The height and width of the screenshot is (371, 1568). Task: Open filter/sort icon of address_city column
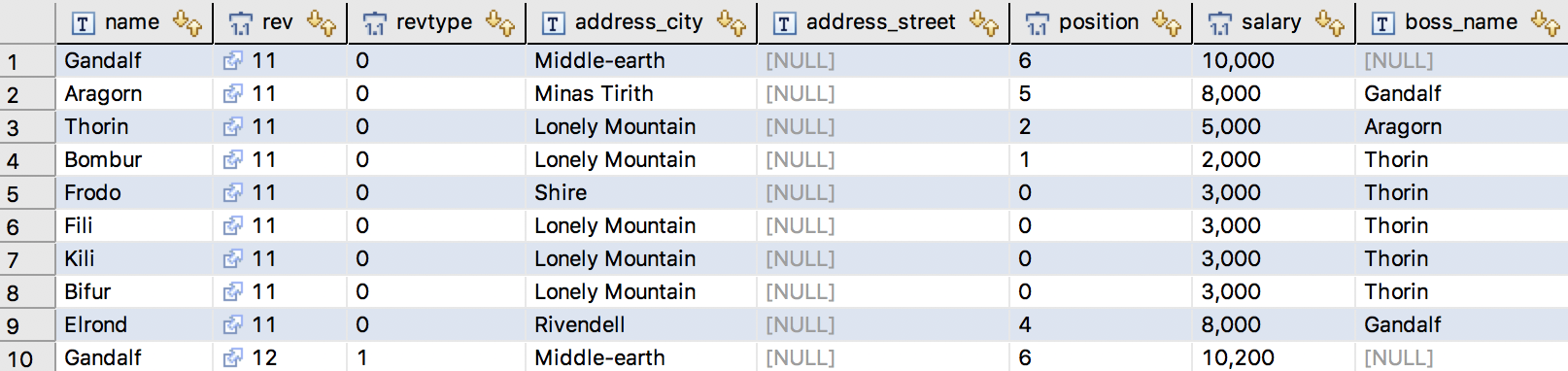tap(732, 22)
